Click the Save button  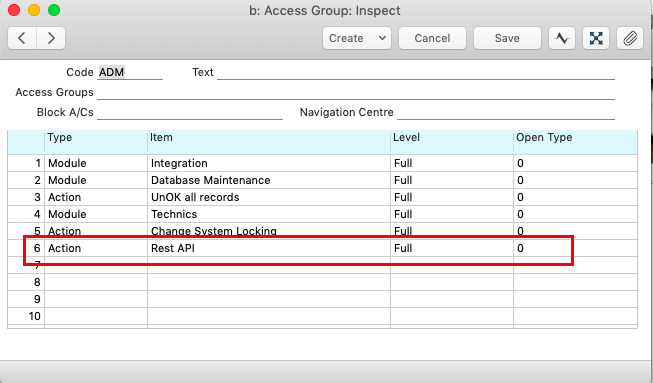click(507, 38)
